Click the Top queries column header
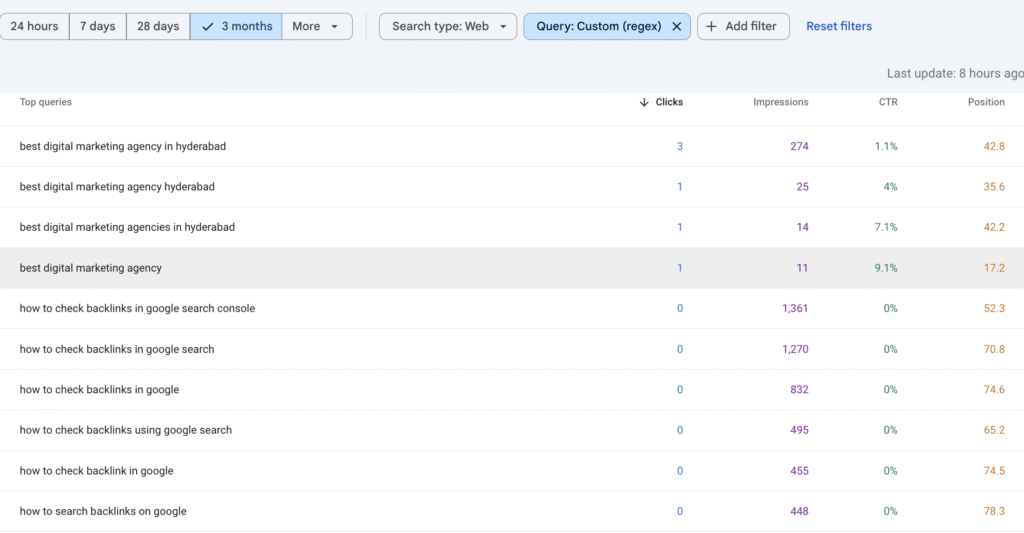 click(x=46, y=102)
